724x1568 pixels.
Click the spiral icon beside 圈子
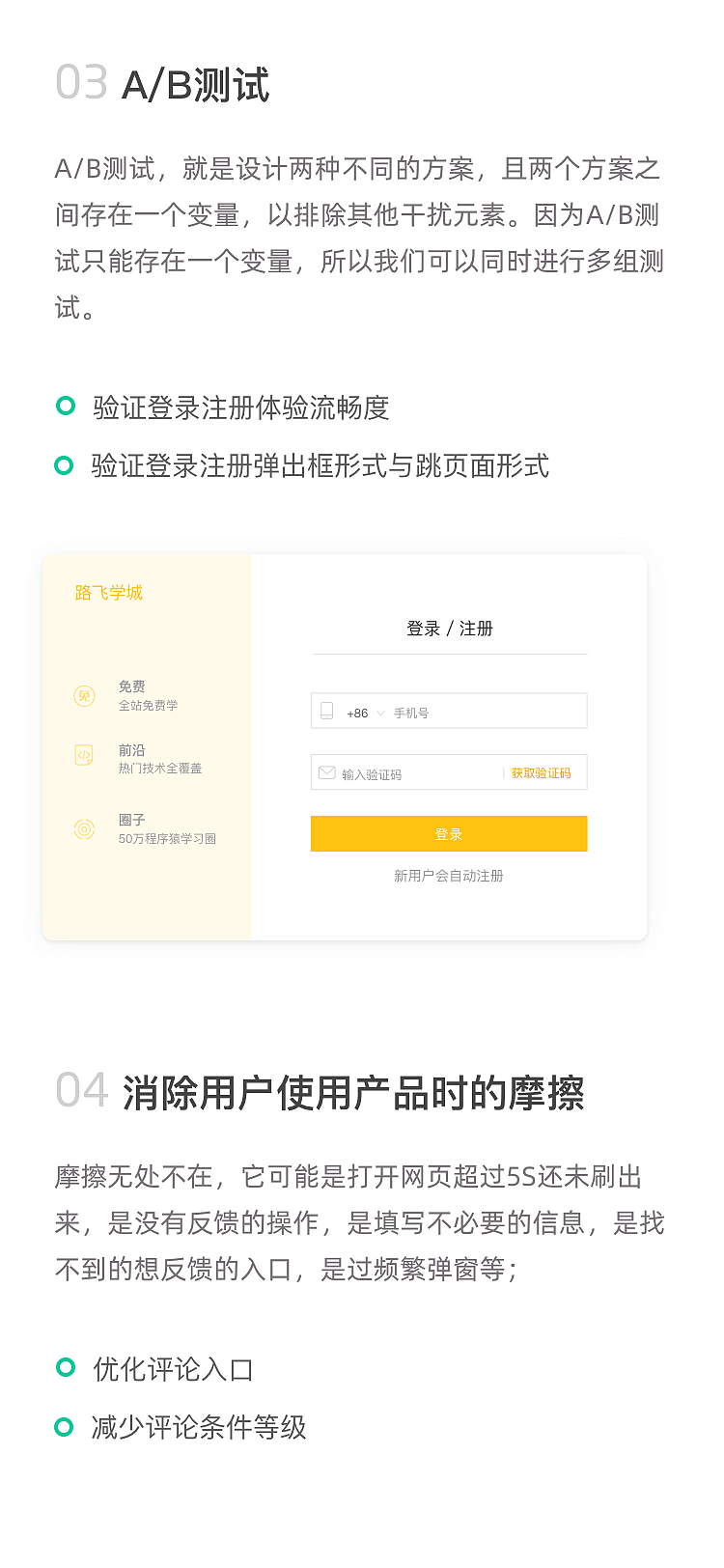85,828
